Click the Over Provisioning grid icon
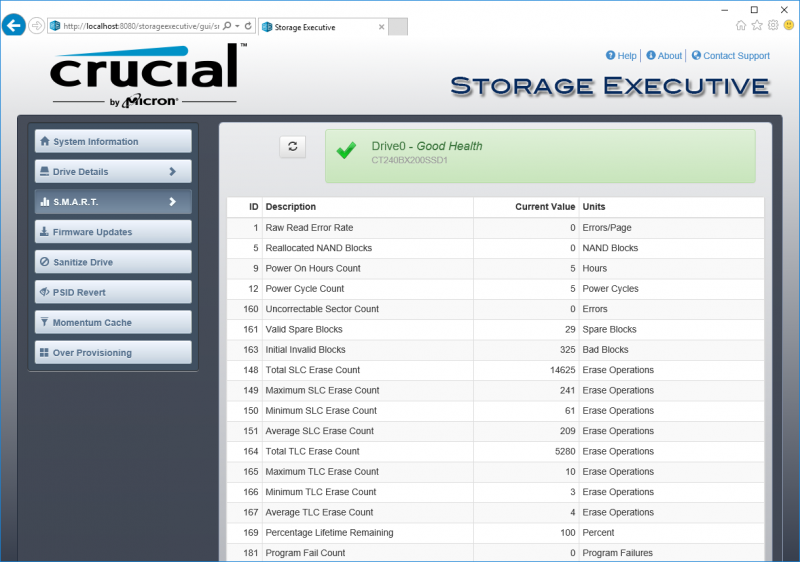 pyautogui.click(x=44, y=352)
